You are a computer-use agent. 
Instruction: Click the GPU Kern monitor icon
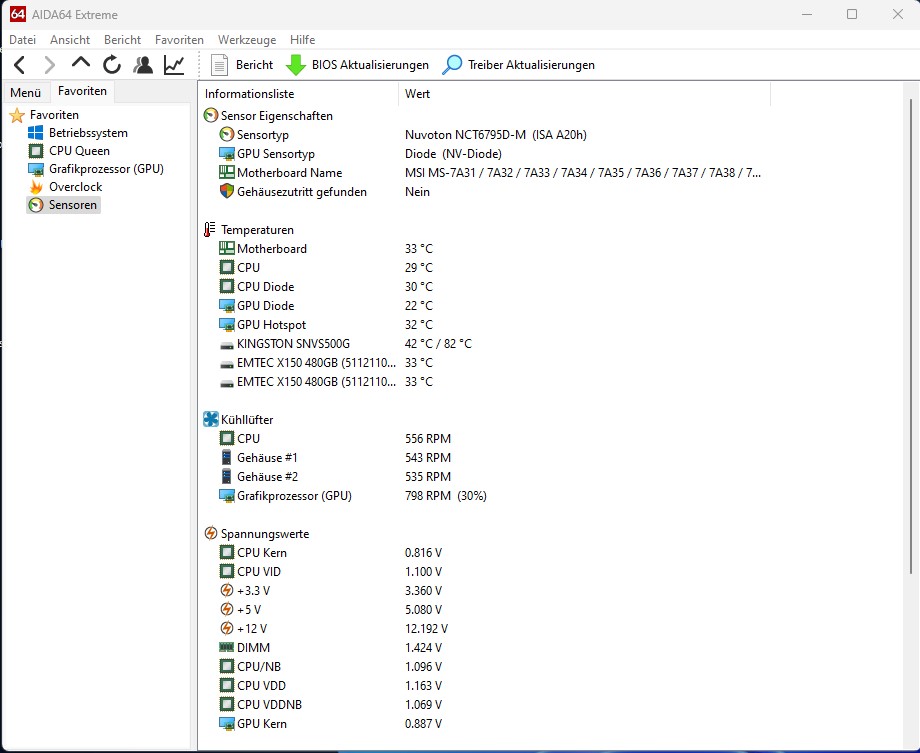226,724
